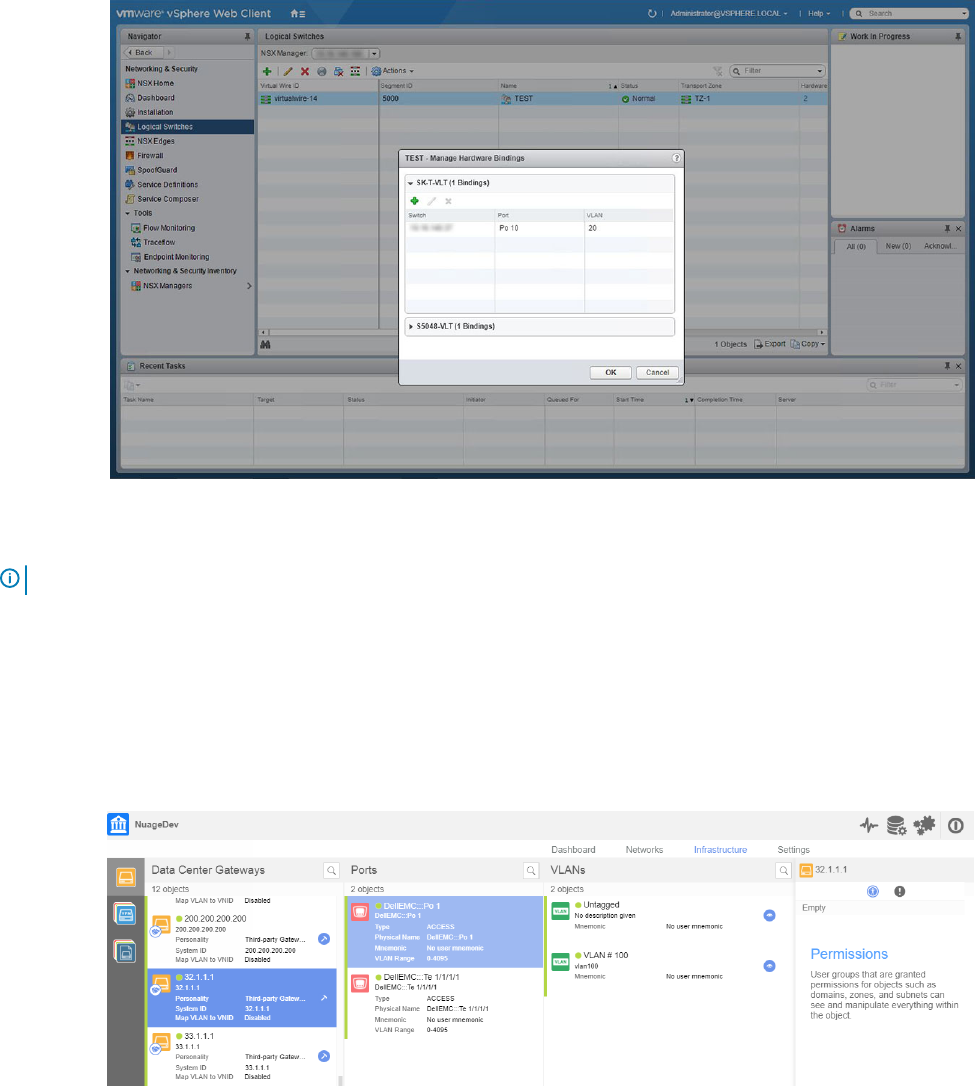Open the Help dropdown menu

819,13
